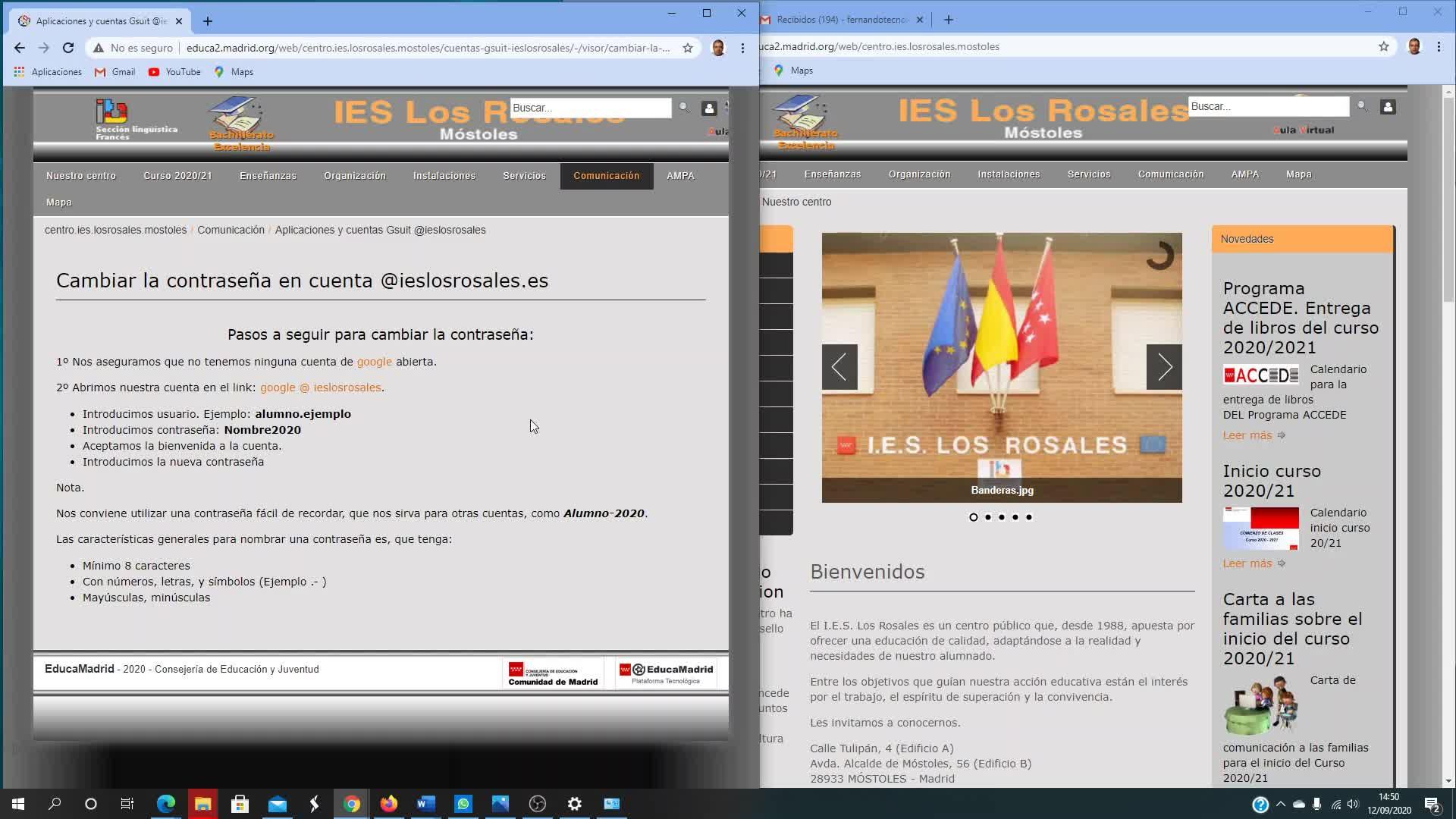
Task: Open YouTube bookmark shortcut
Action: [174, 72]
